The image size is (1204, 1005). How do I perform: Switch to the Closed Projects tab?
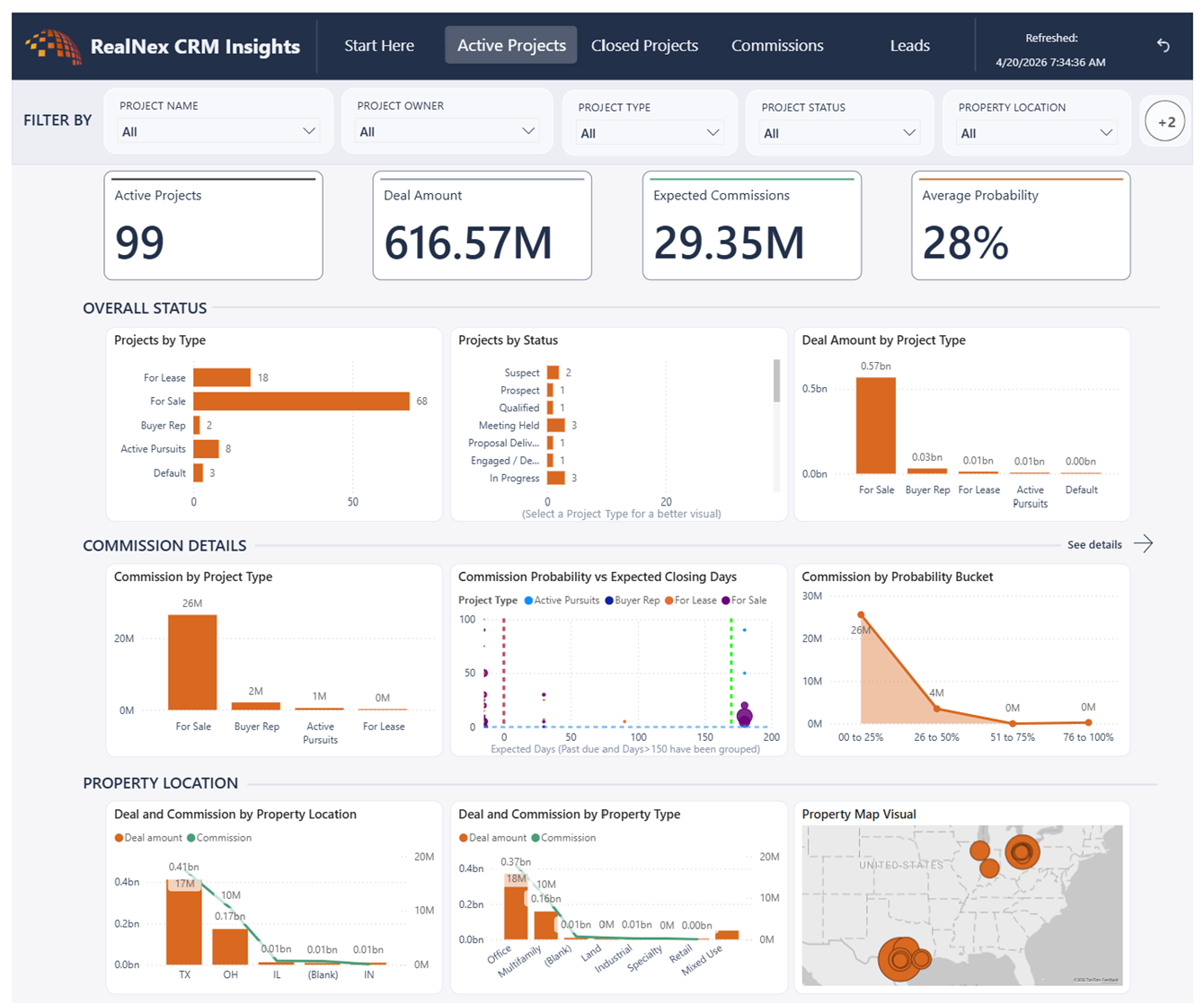point(644,46)
